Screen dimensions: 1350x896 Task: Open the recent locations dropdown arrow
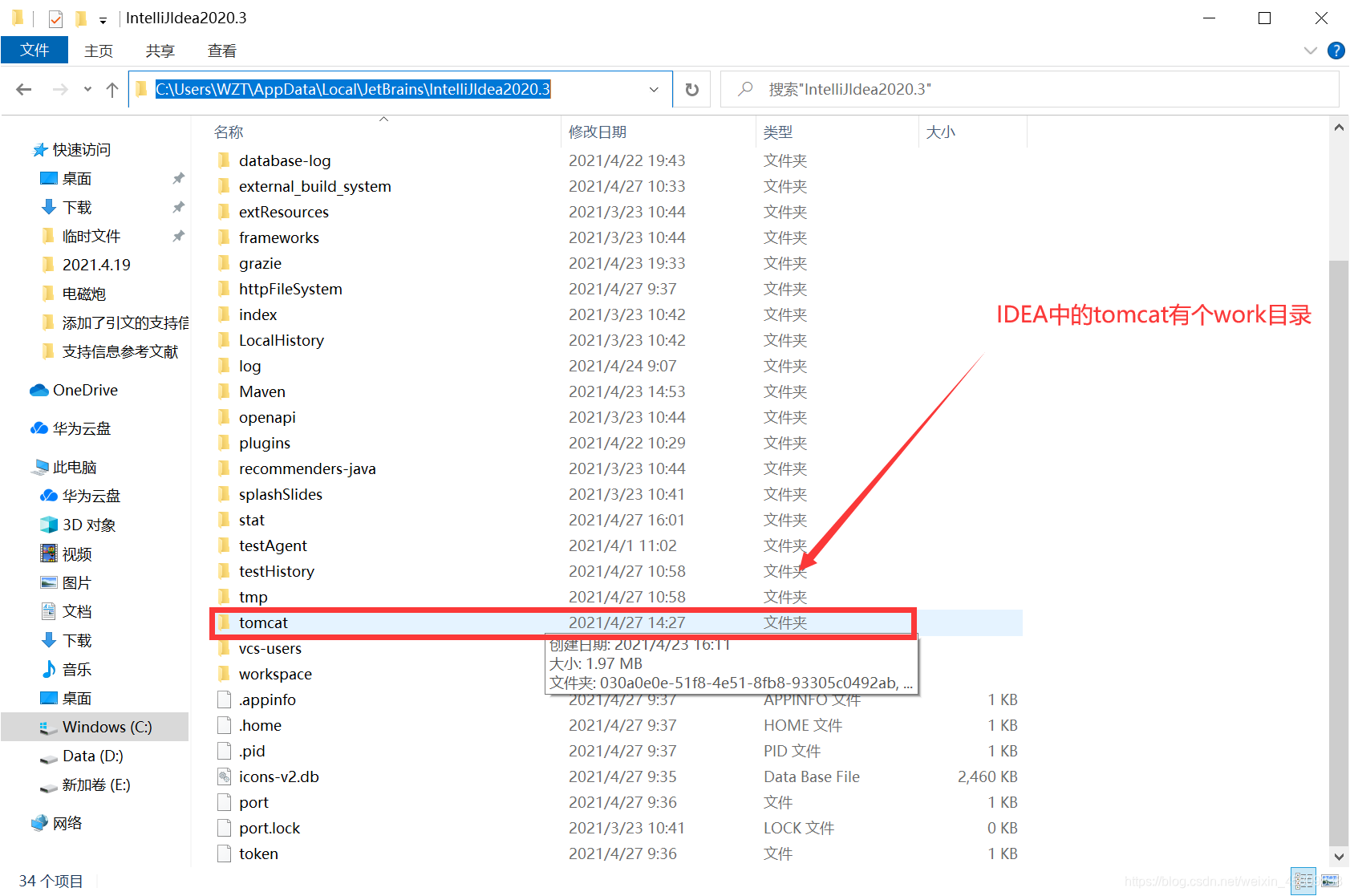(x=87, y=89)
